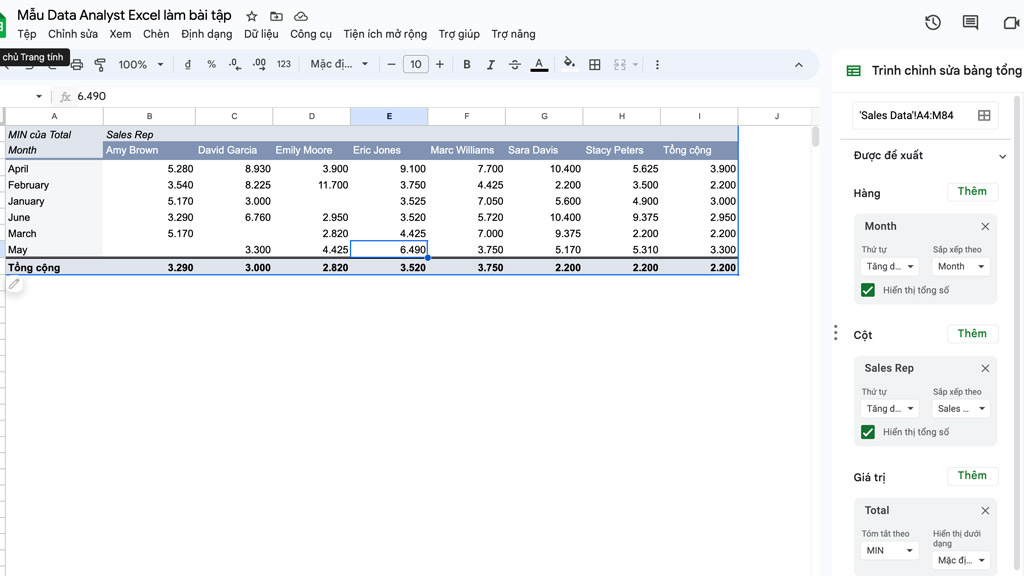
Task: Click the paint format roller icon
Action: coord(100,64)
